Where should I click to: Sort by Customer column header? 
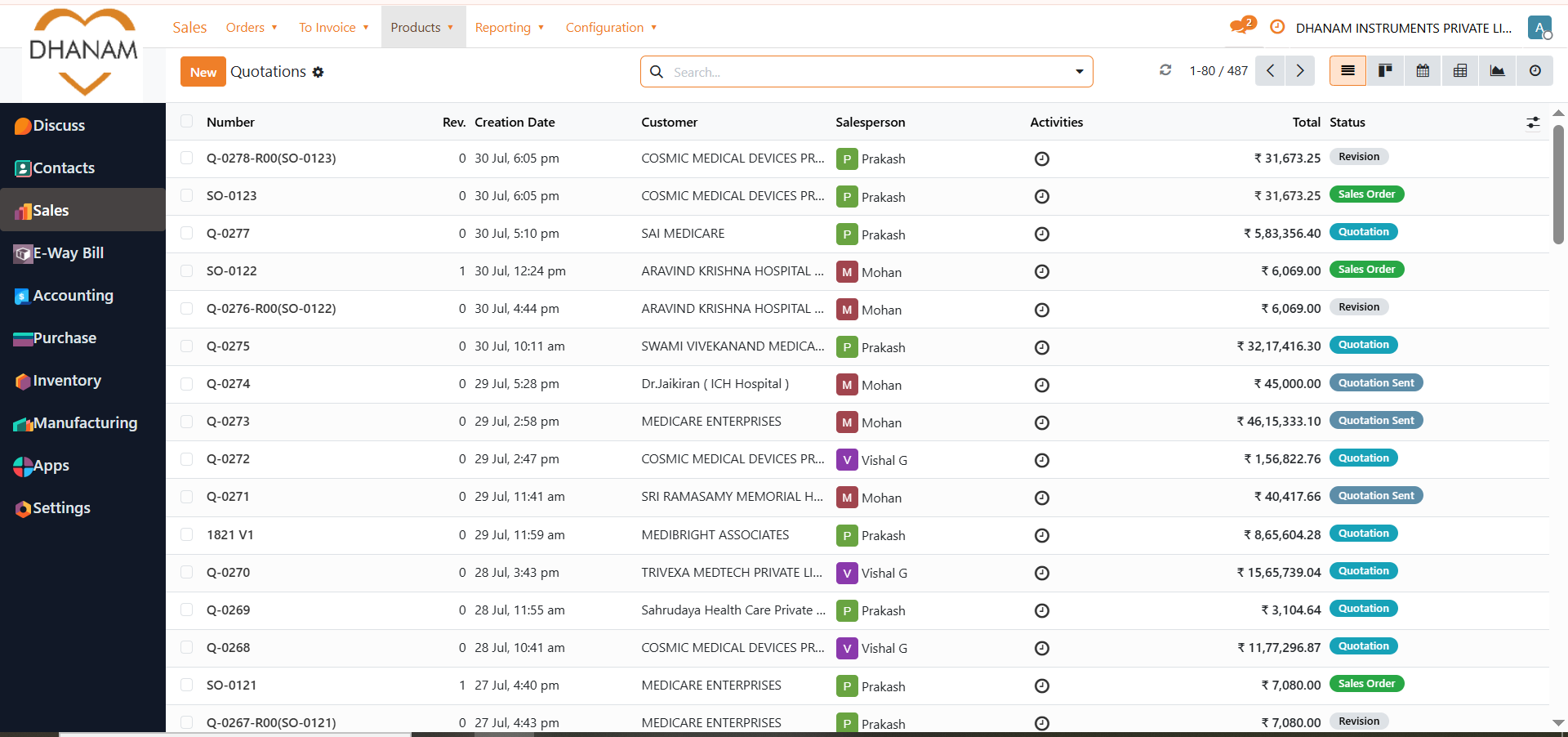670,122
